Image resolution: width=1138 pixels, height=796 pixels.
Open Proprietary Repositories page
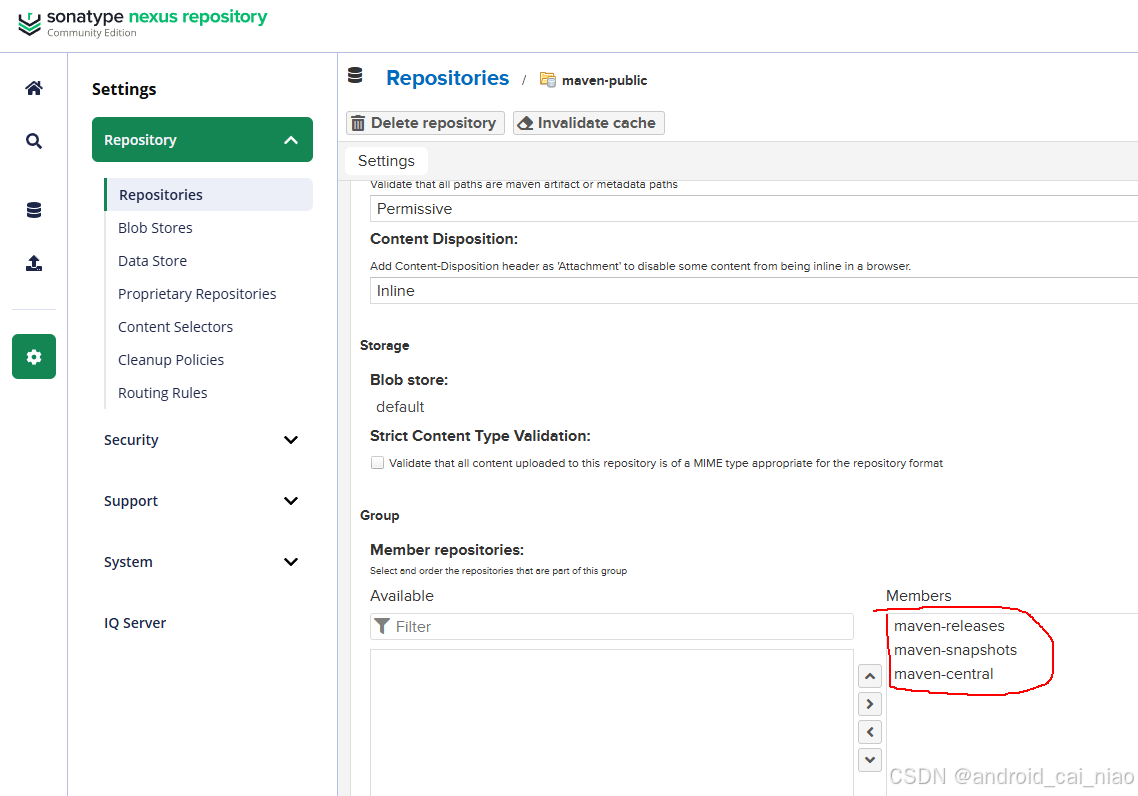(197, 294)
